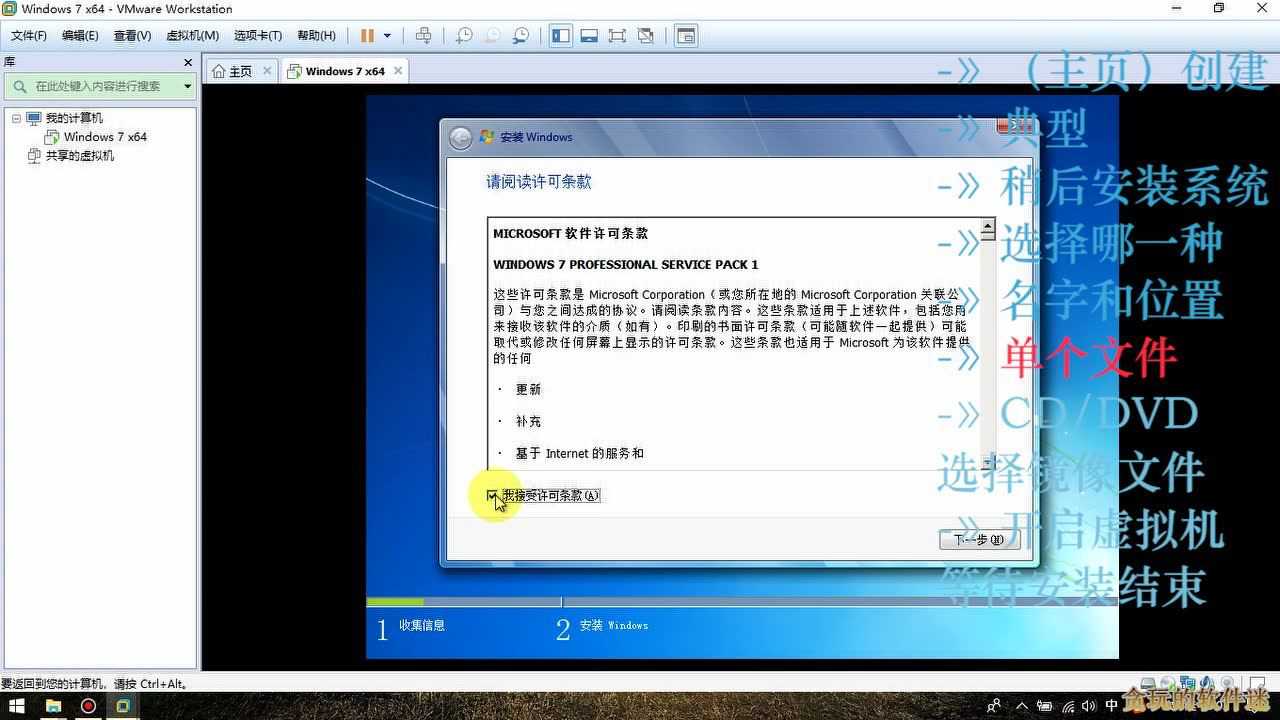
Task: Click the 基于 Internet 的服务和 bullet
Action: (x=579, y=454)
